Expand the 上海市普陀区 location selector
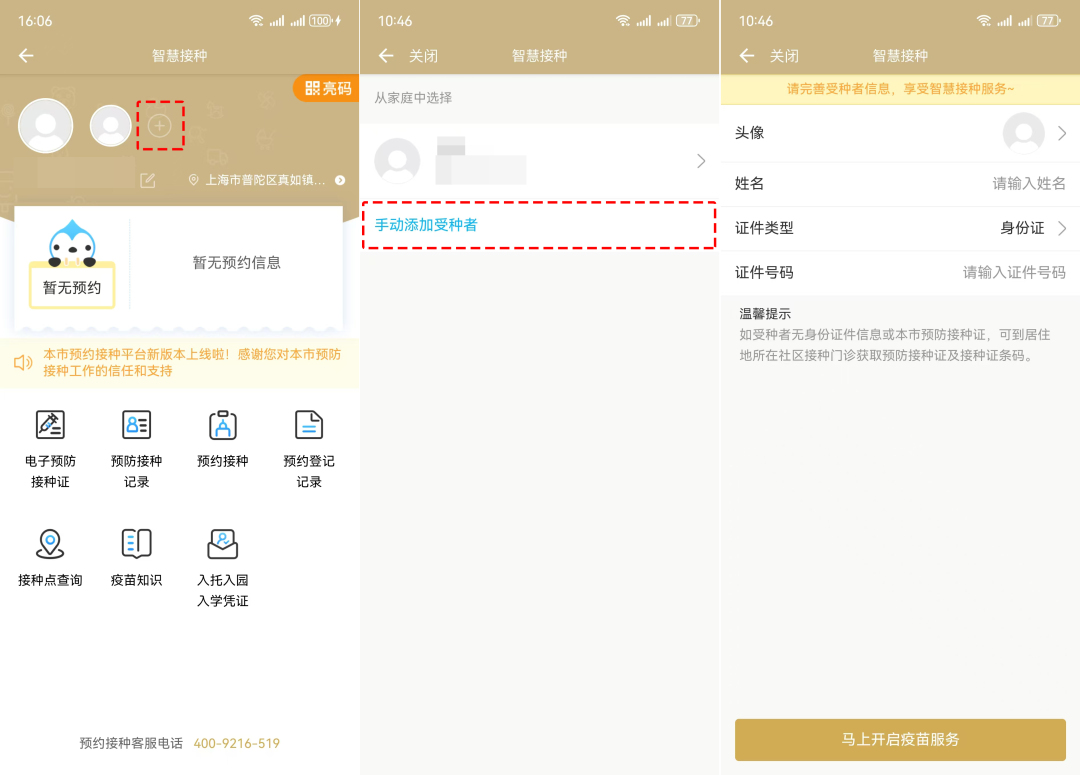This screenshot has width=1080, height=775. tap(267, 180)
